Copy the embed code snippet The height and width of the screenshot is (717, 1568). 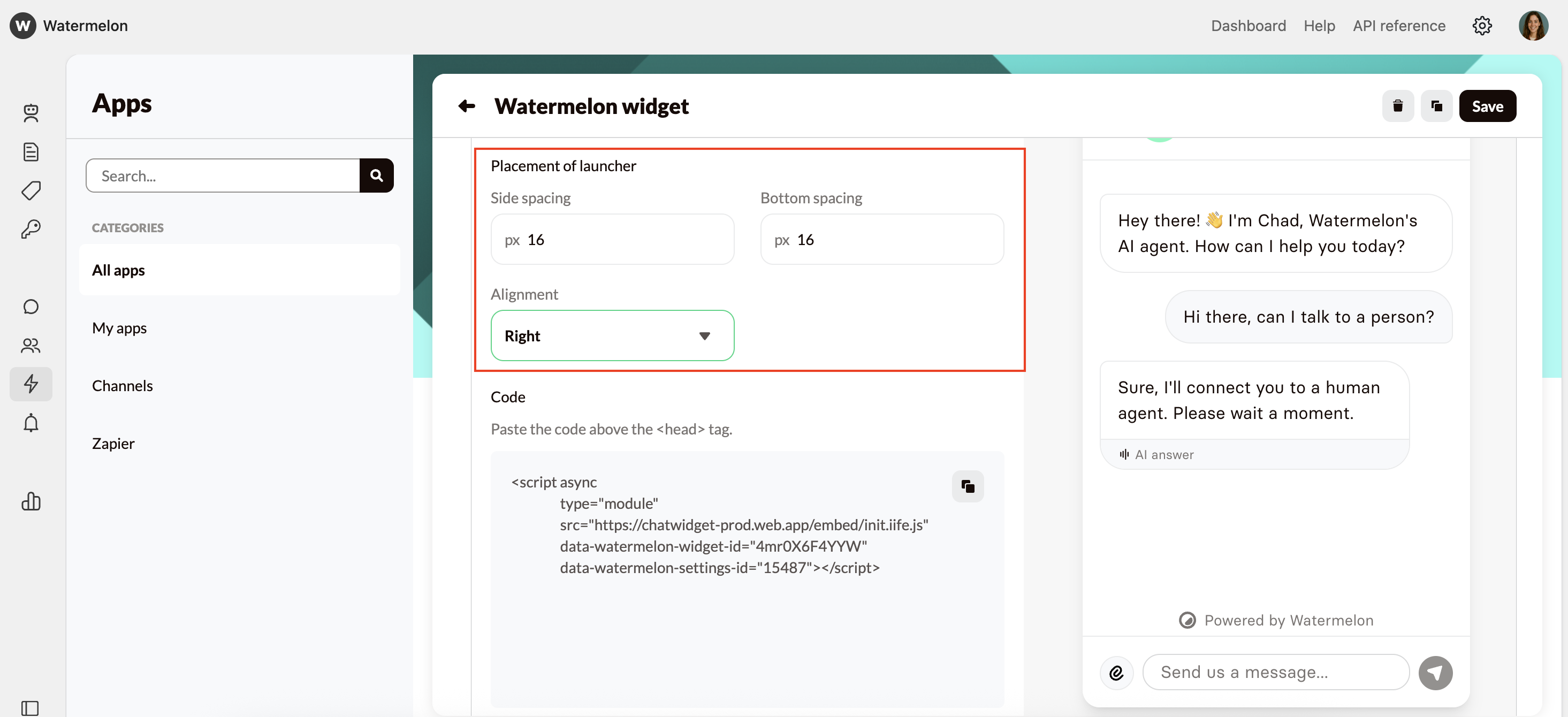968,486
